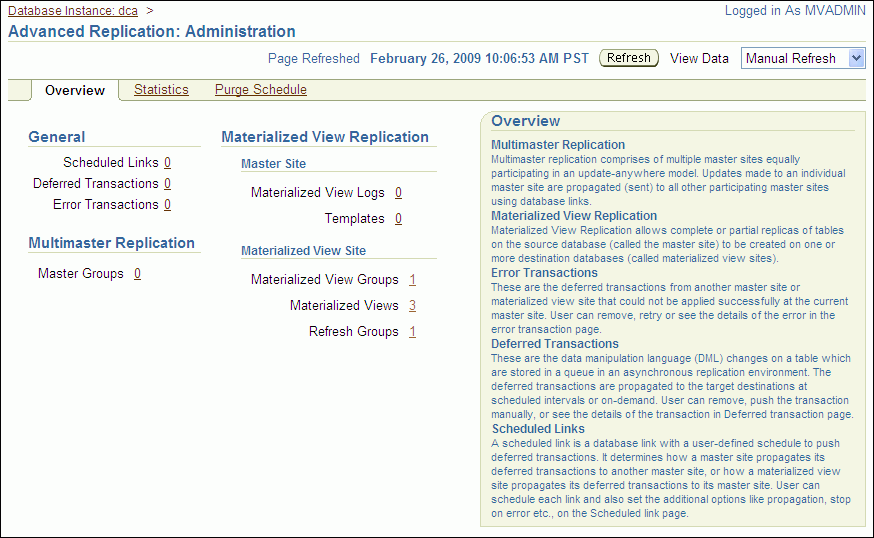The image size is (874, 538).
Task: Open the Materialized View Groups count link
Action: click(412, 279)
